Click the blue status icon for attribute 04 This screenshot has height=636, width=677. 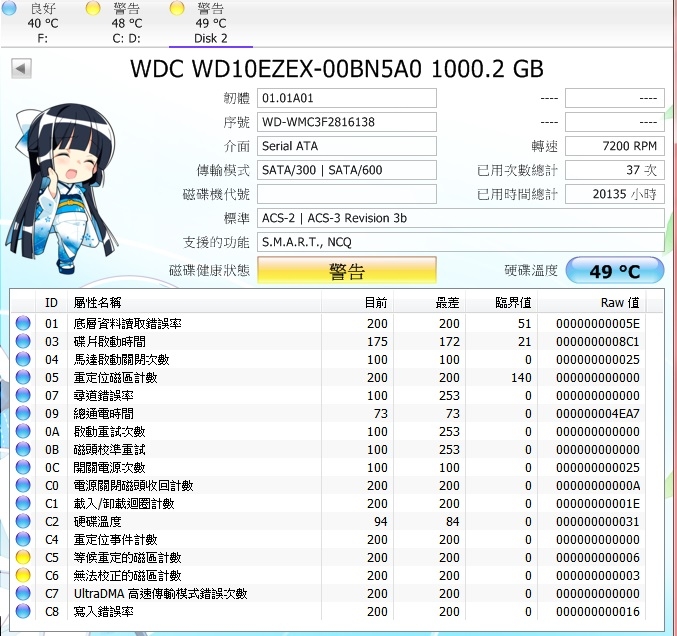coord(23,359)
